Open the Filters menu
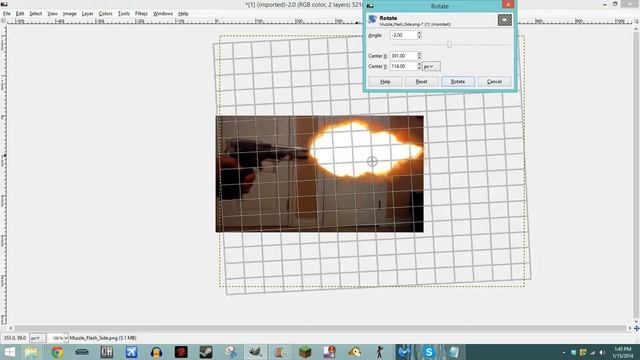 click(141, 13)
